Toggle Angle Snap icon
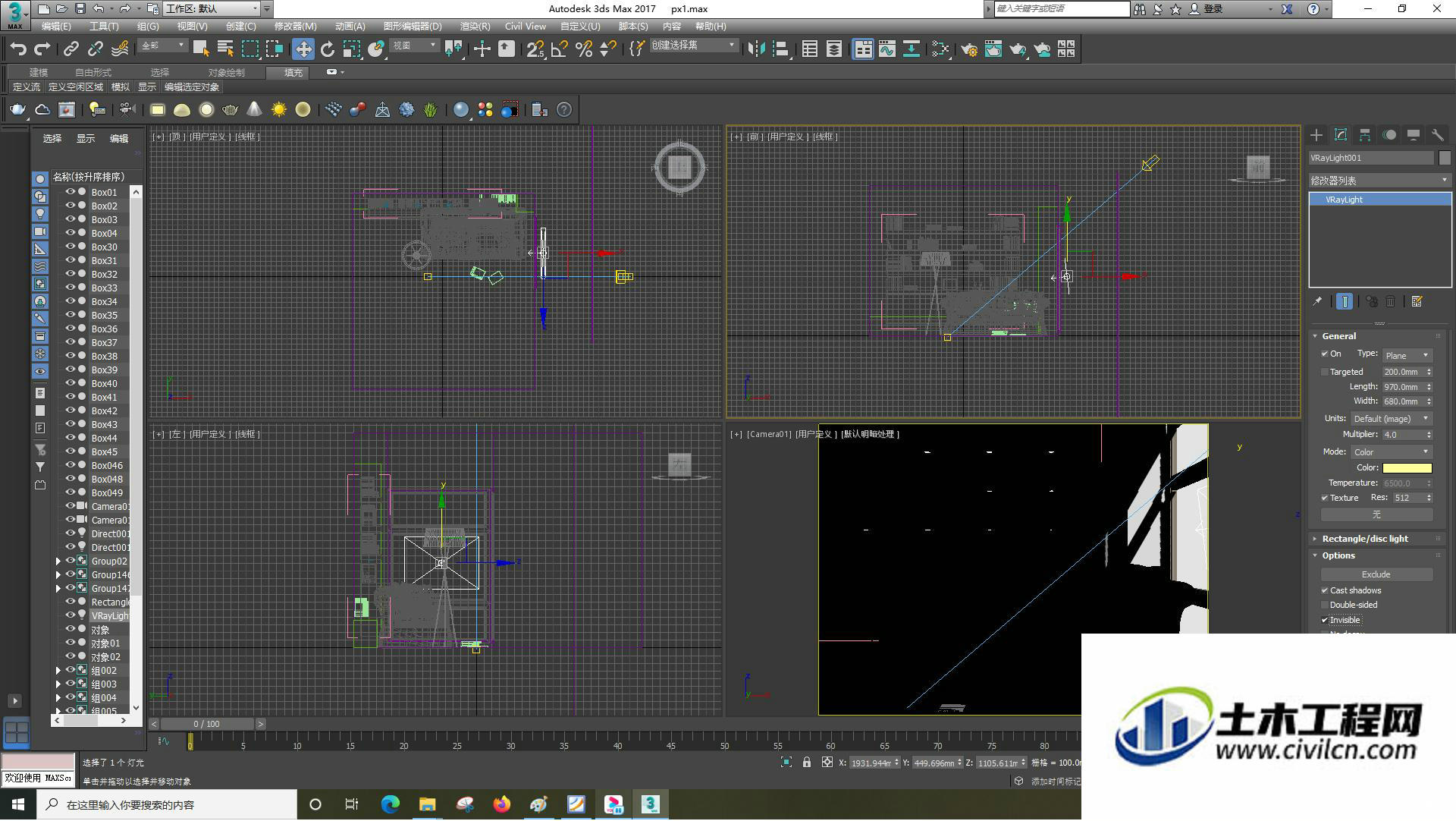The width and height of the screenshot is (1456, 821). point(560,49)
